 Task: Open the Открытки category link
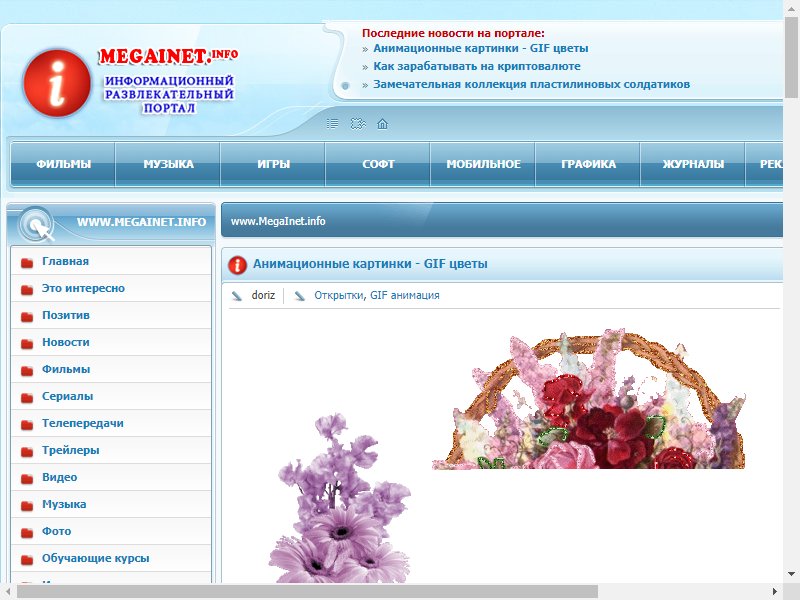click(338, 295)
